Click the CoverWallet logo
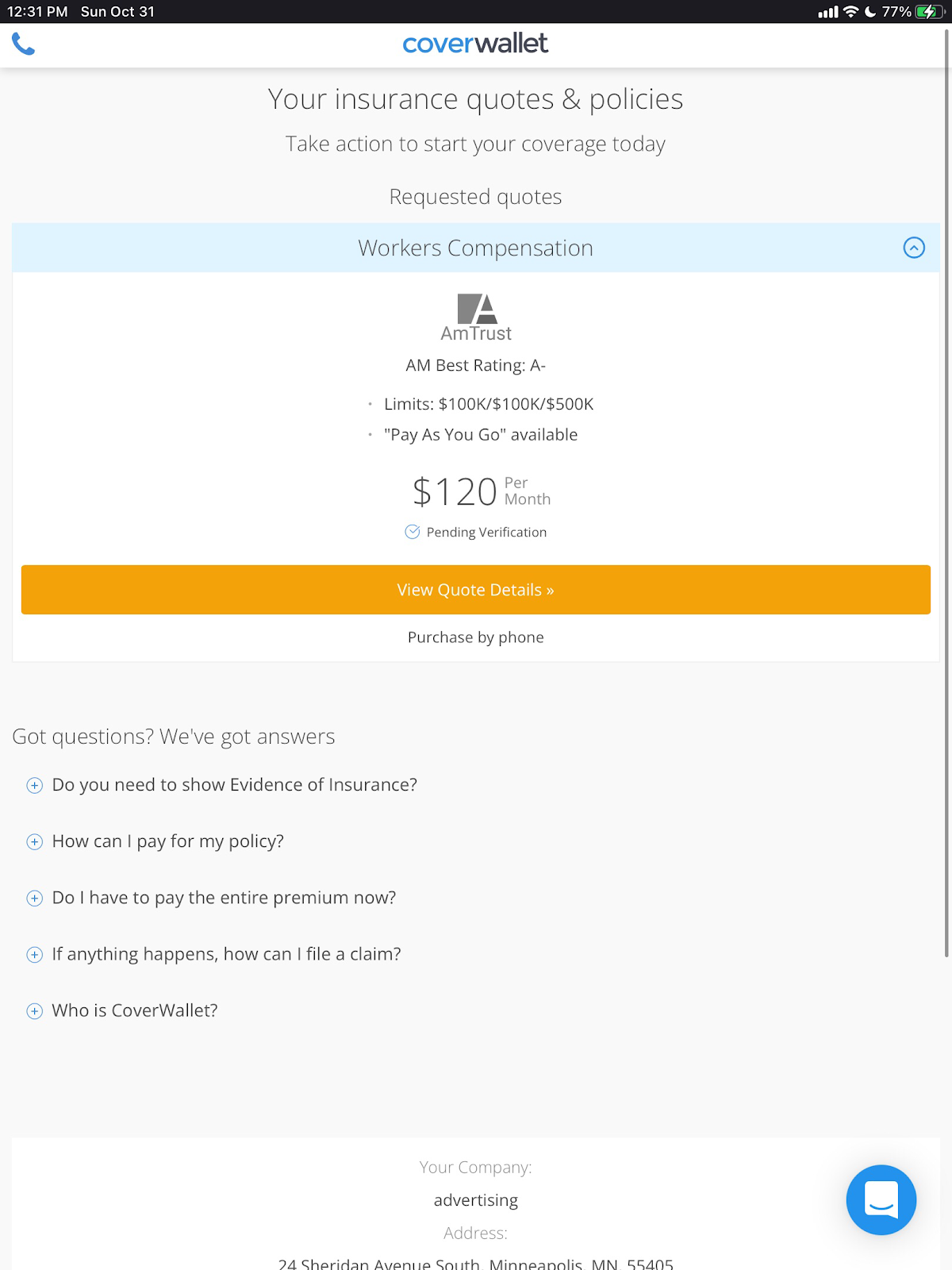The width and height of the screenshot is (952, 1270). 475,44
